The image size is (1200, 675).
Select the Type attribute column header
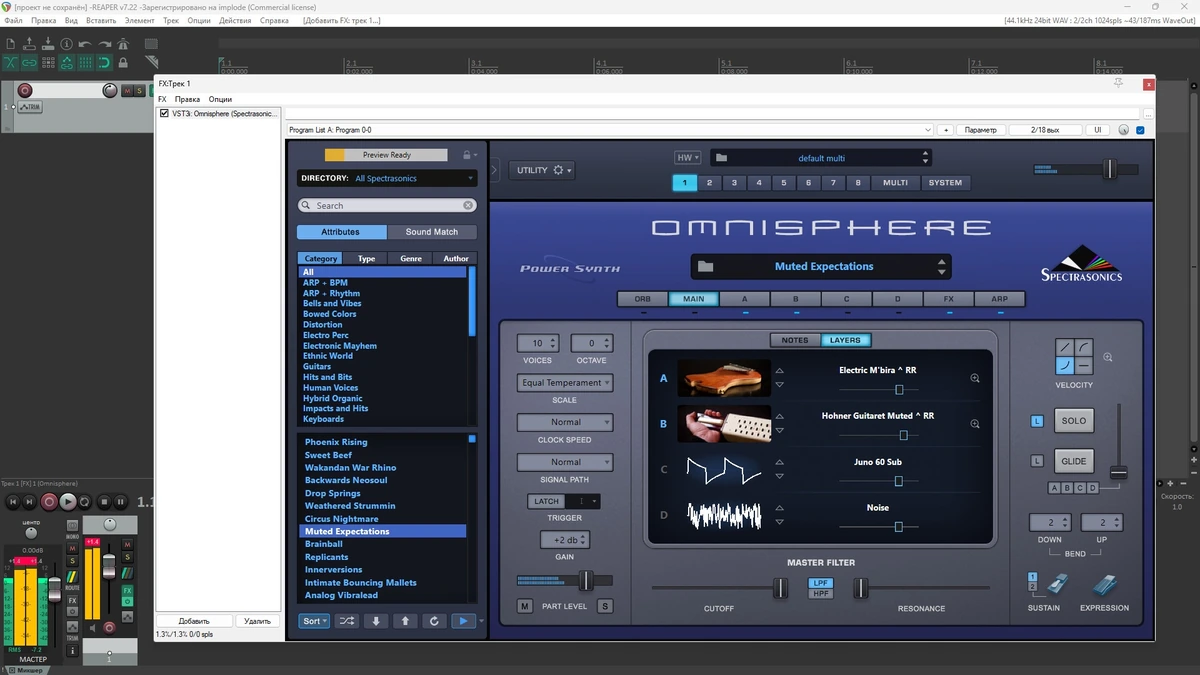pyautogui.click(x=367, y=258)
